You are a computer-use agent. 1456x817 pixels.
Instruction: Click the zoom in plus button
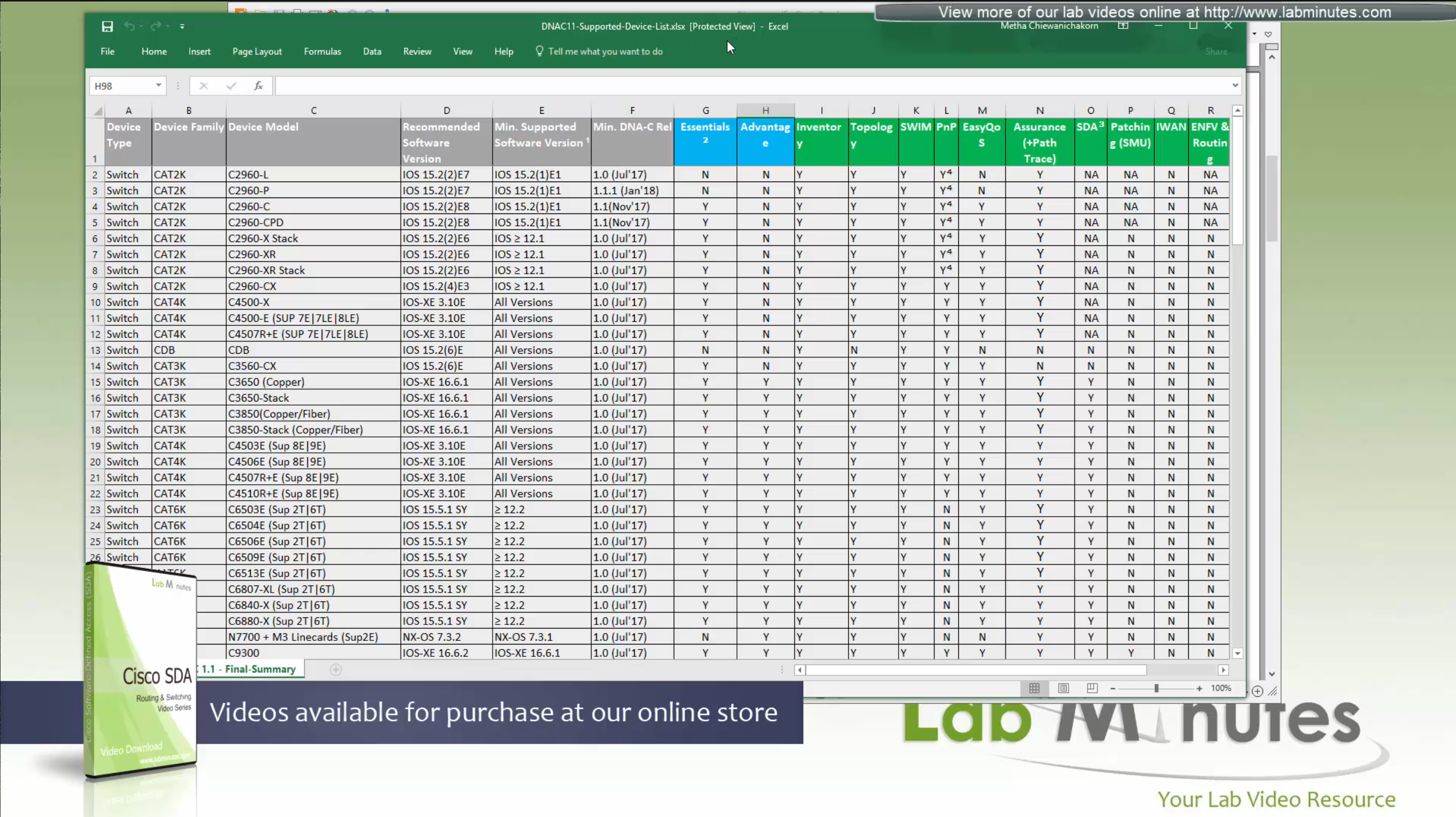pos(1199,688)
